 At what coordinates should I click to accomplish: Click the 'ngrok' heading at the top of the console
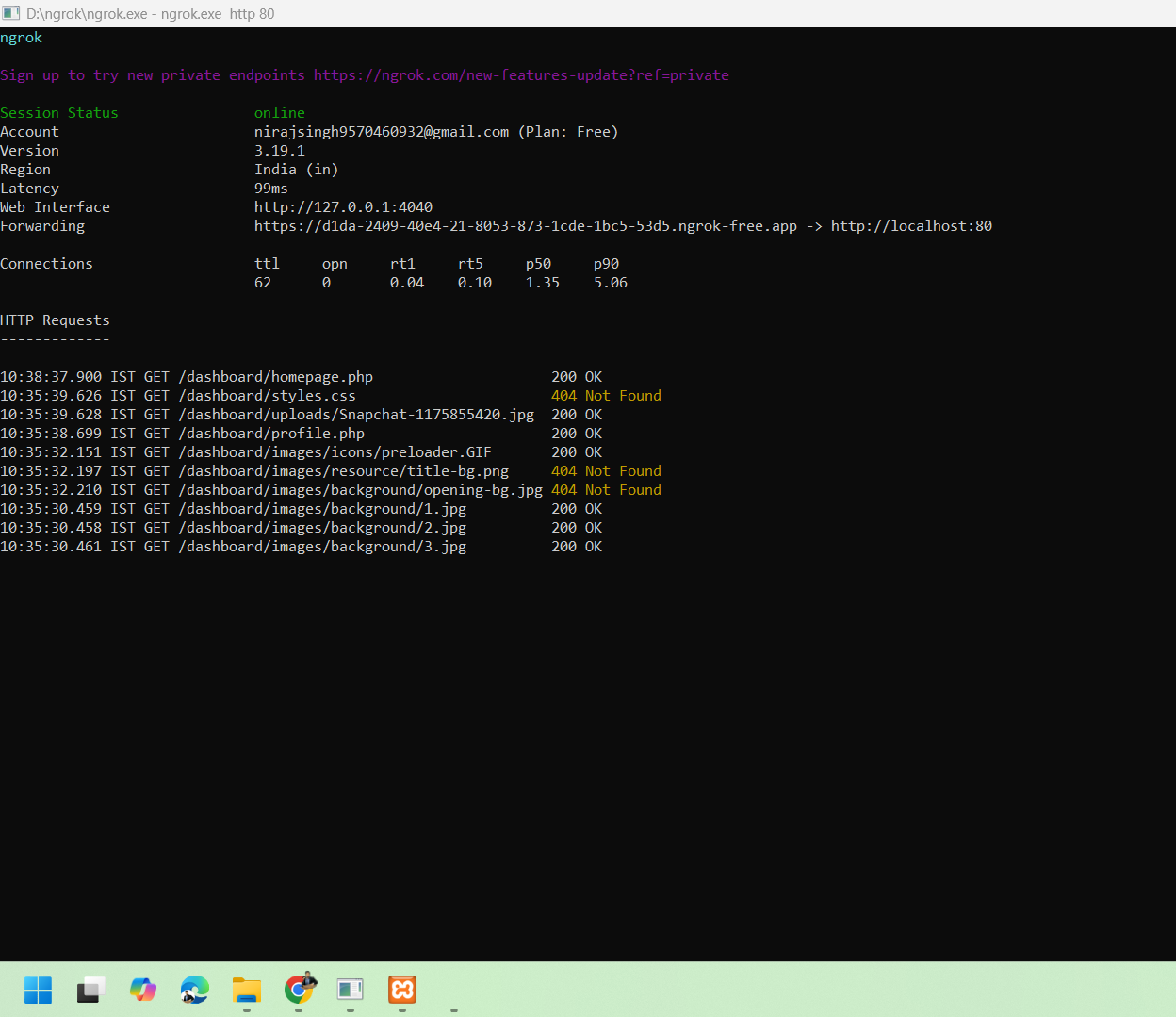pyautogui.click(x=21, y=38)
